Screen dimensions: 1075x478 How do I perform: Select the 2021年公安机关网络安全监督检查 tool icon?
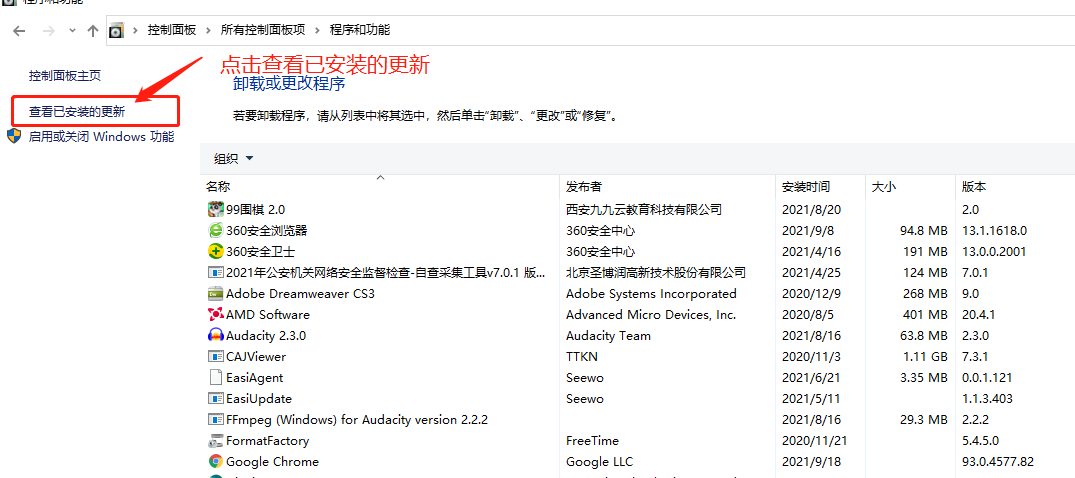[x=216, y=272]
